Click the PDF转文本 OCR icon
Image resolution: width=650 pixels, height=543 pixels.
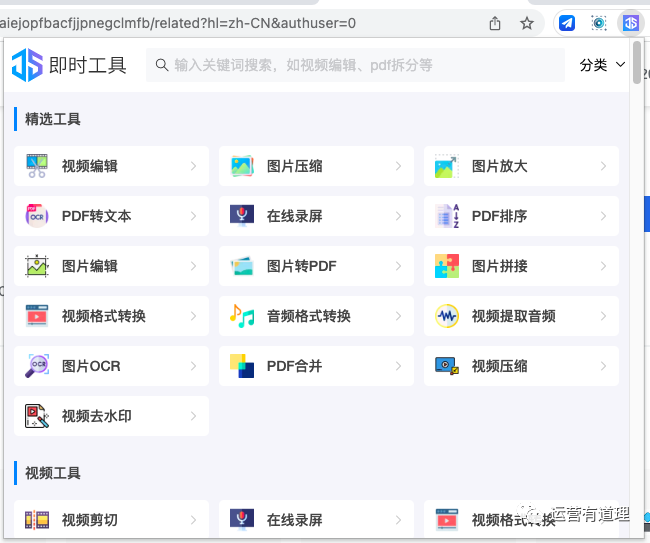pyautogui.click(x=37, y=216)
